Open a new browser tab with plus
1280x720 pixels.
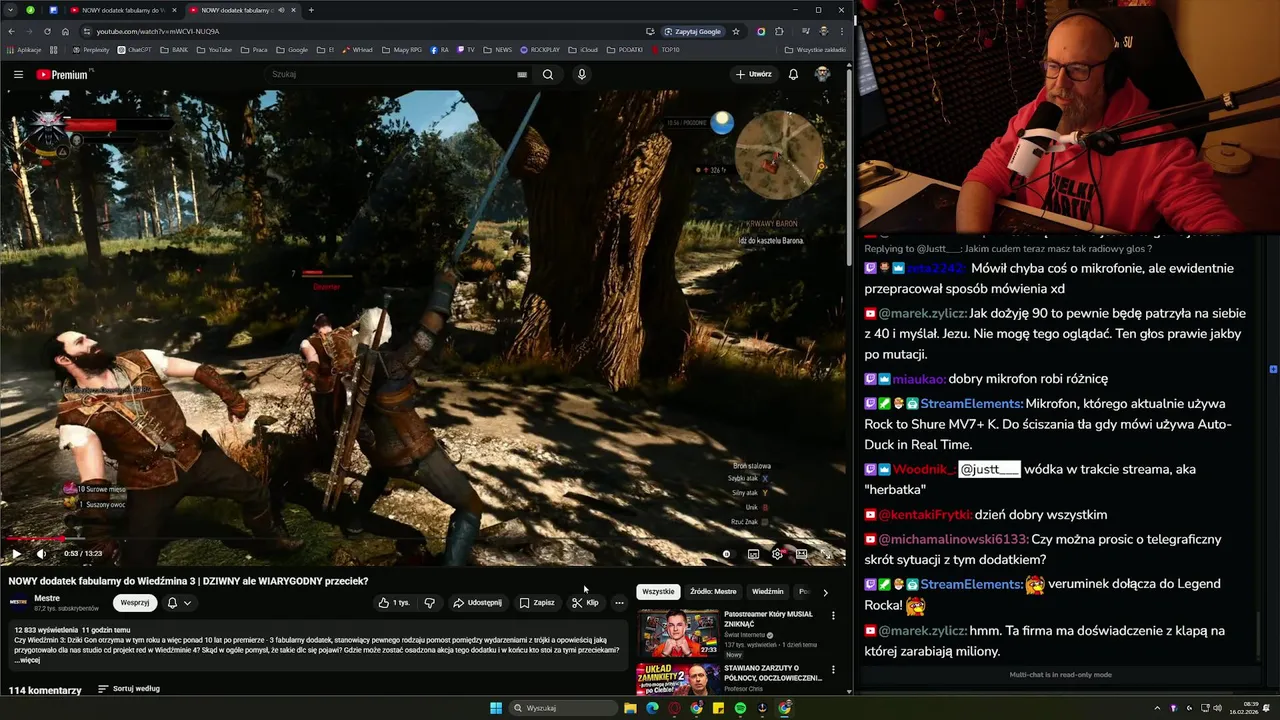(x=311, y=10)
